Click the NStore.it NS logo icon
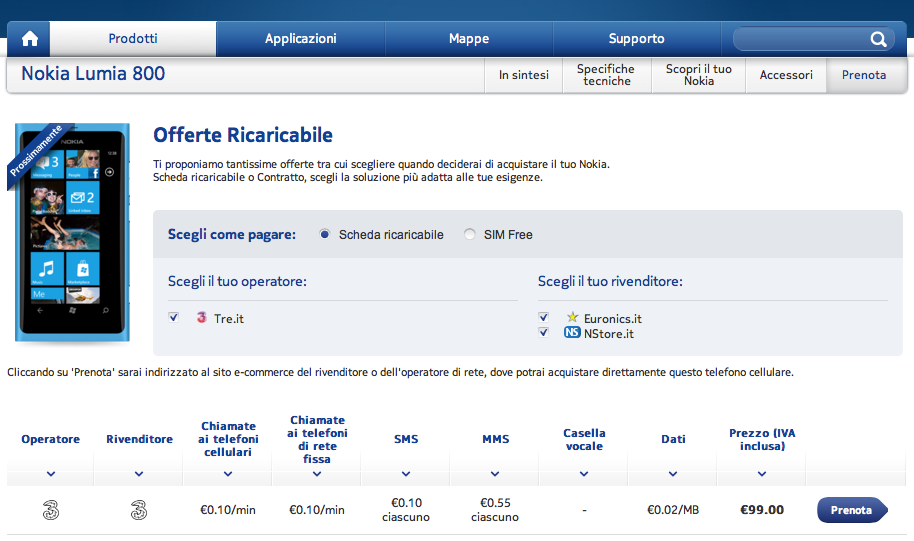Screen dimensions: 914x541 coord(572,333)
